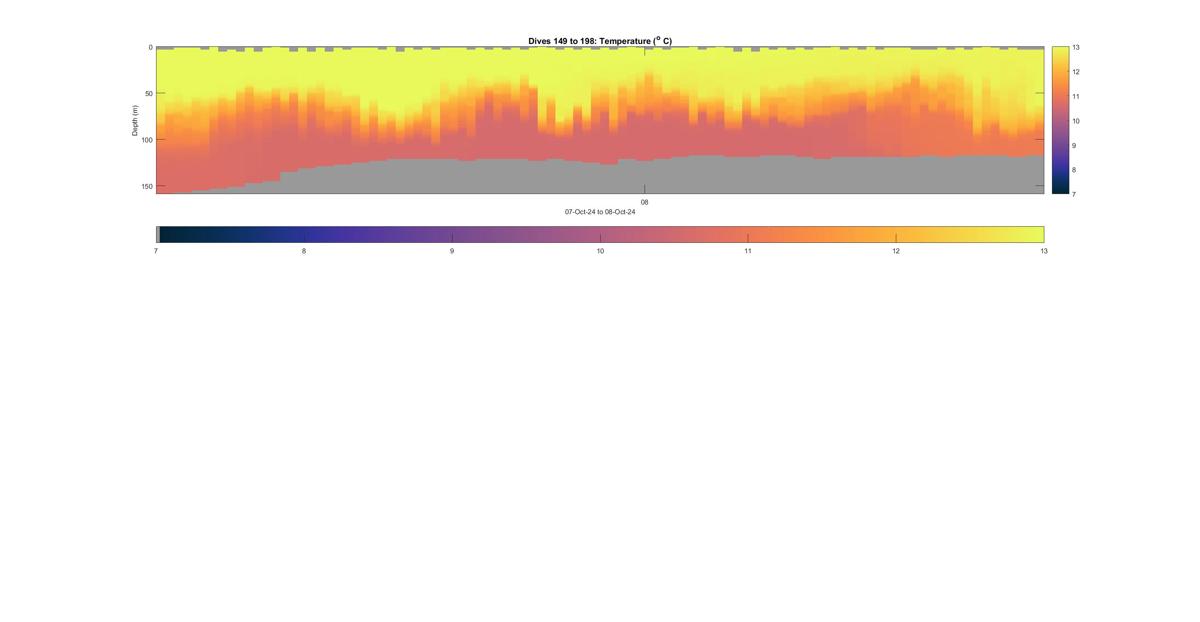Select label '9' under the horizontal colorbar
This screenshot has width=1200, height=622.
pos(452,251)
